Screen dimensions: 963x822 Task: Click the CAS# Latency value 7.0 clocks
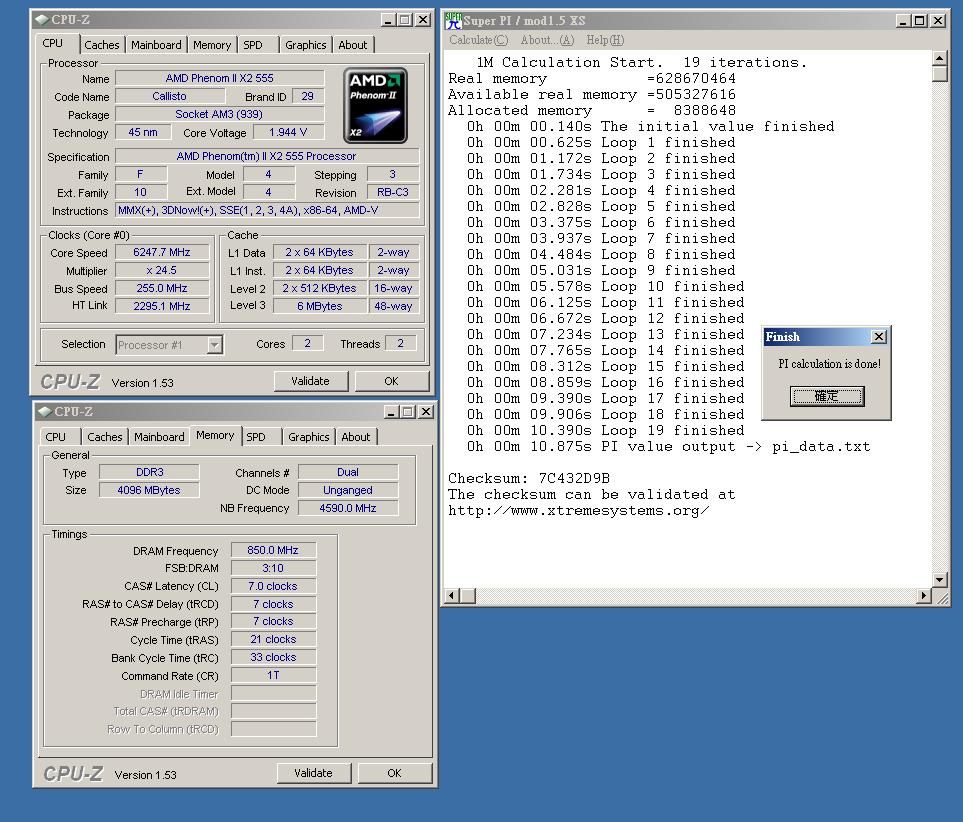point(273,586)
